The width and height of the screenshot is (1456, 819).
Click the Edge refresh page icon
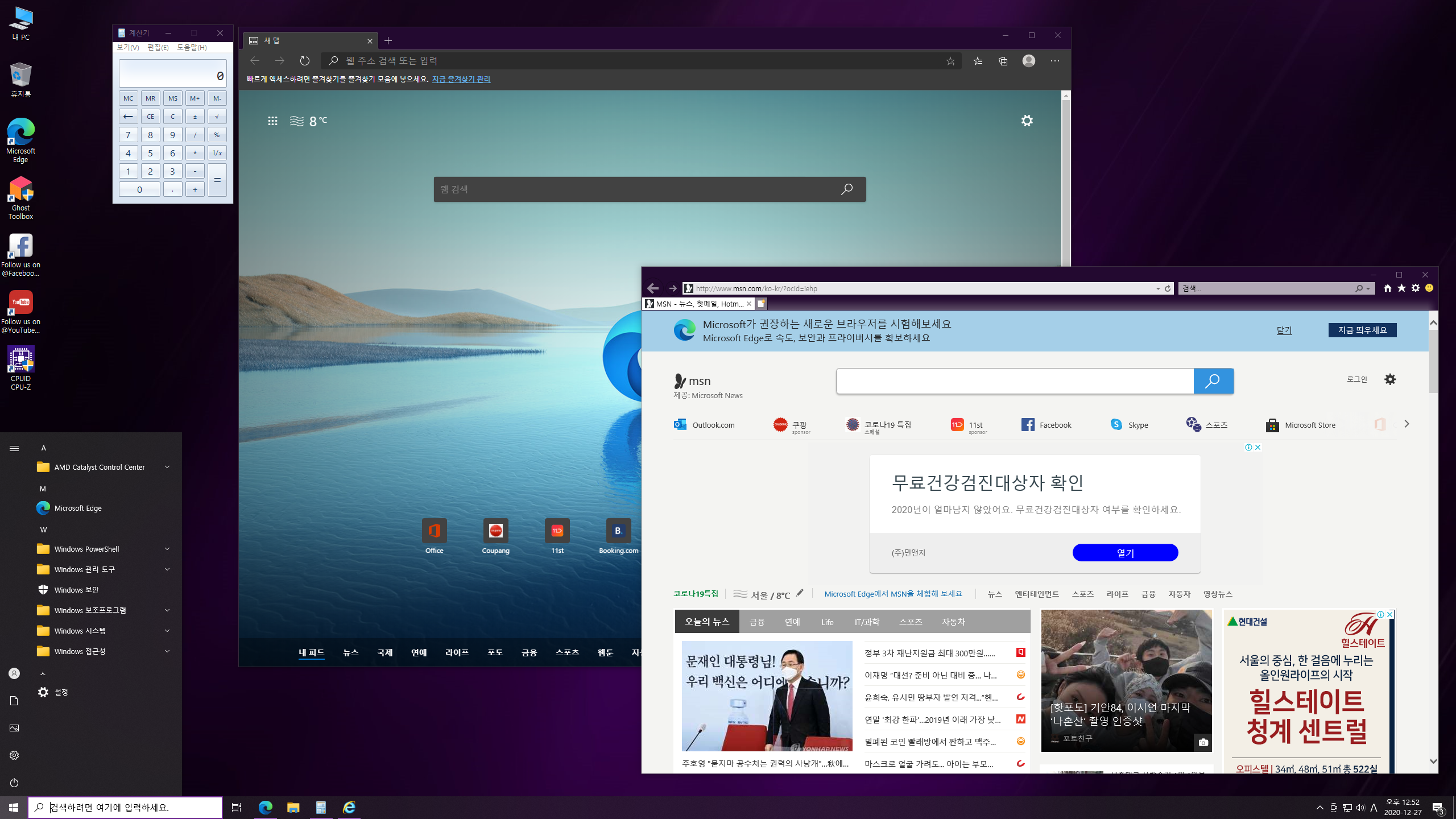pos(305,61)
